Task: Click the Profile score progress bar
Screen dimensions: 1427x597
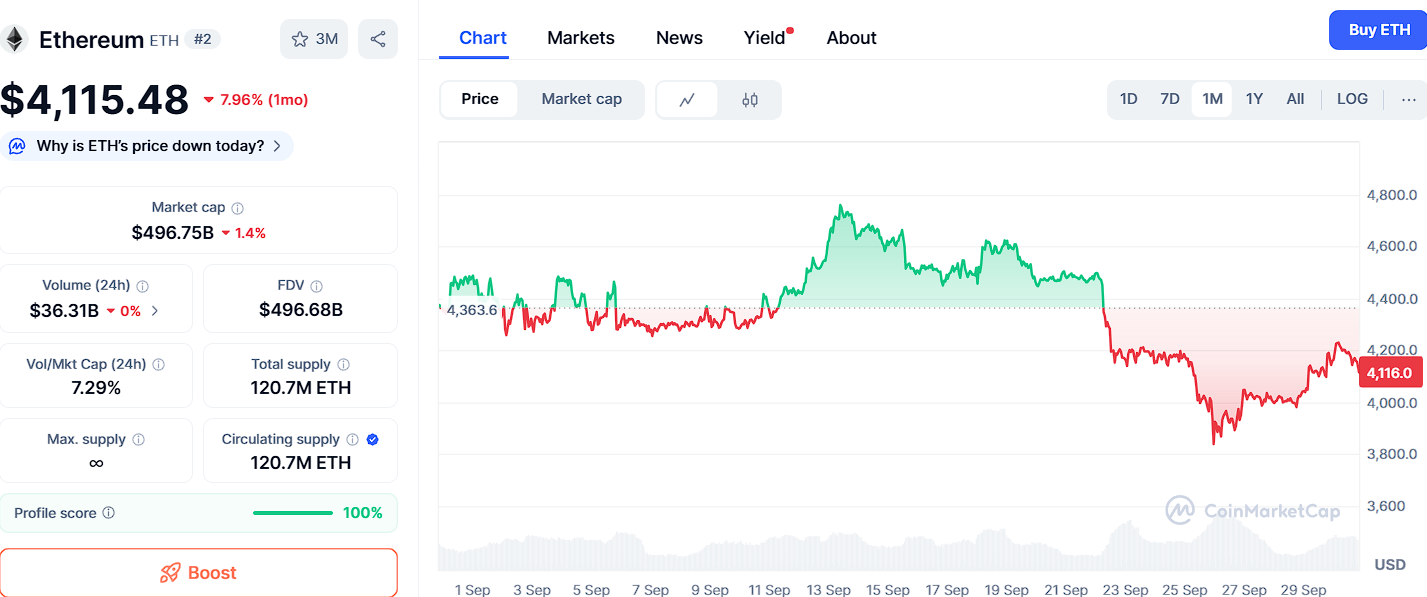Action: (x=292, y=513)
